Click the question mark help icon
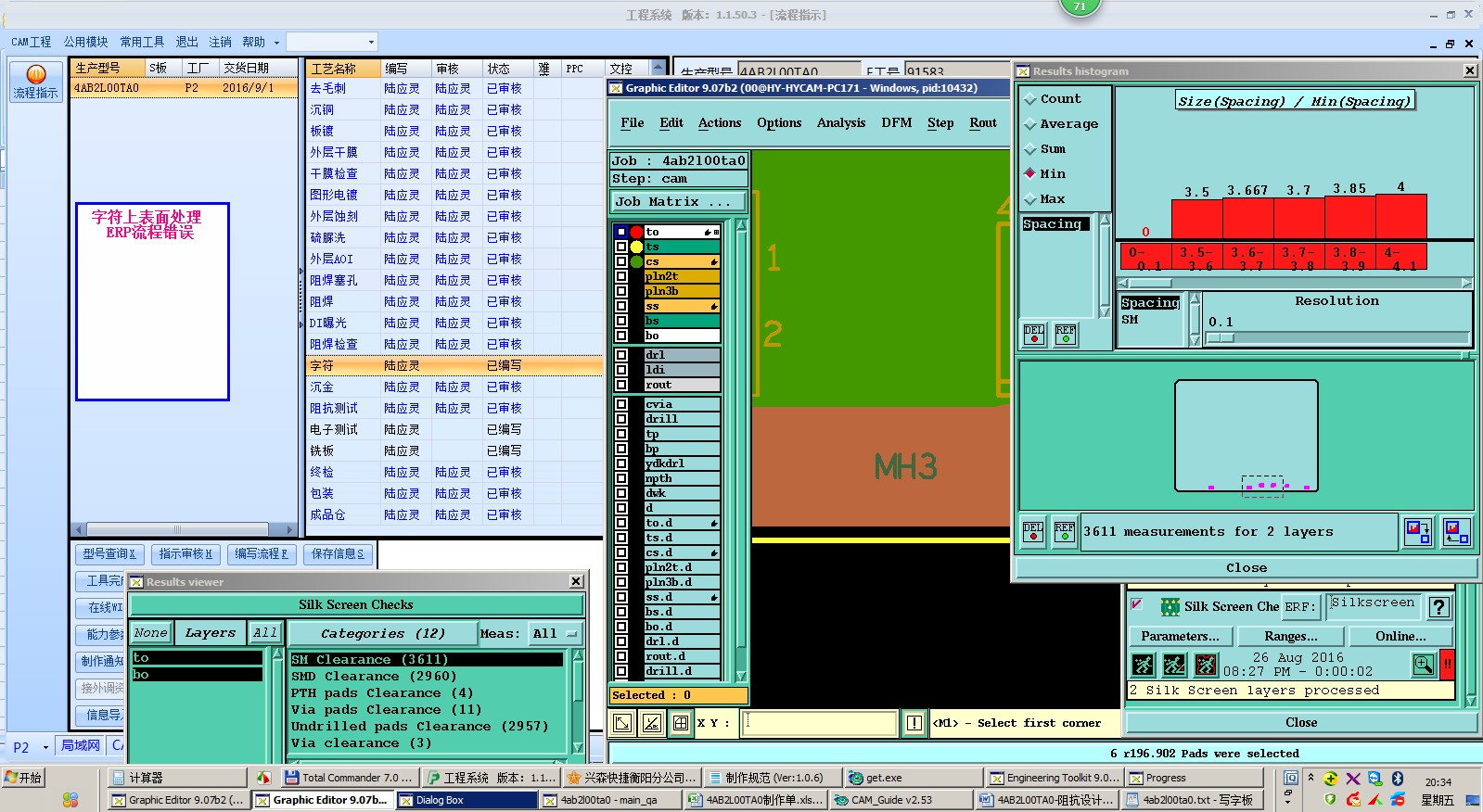1483x812 pixels. 1438,607
